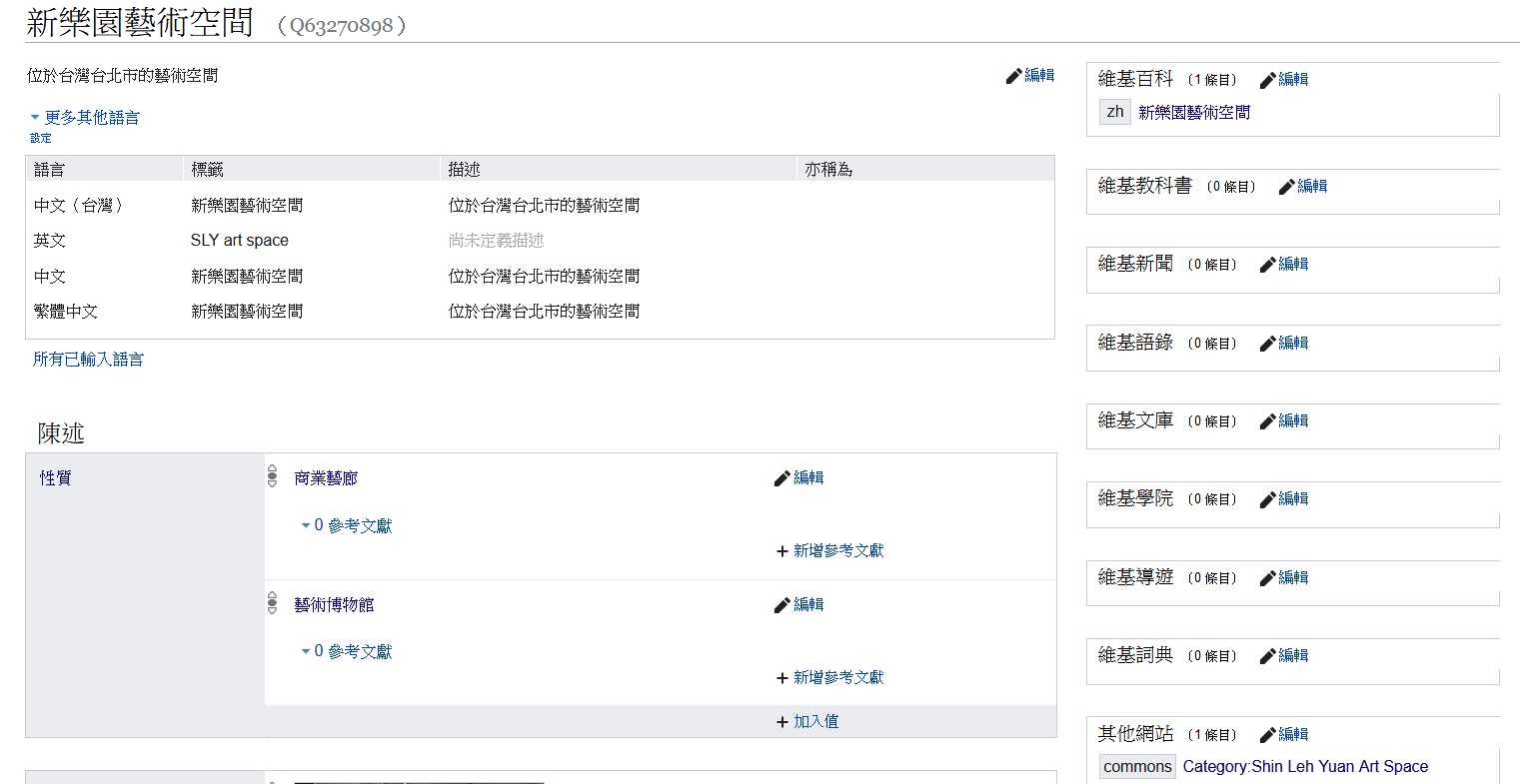Open zh Wikipedia article 新樂園藝術空間
The width and height of the screenshot is (1520, 784).
point(1194,113)
